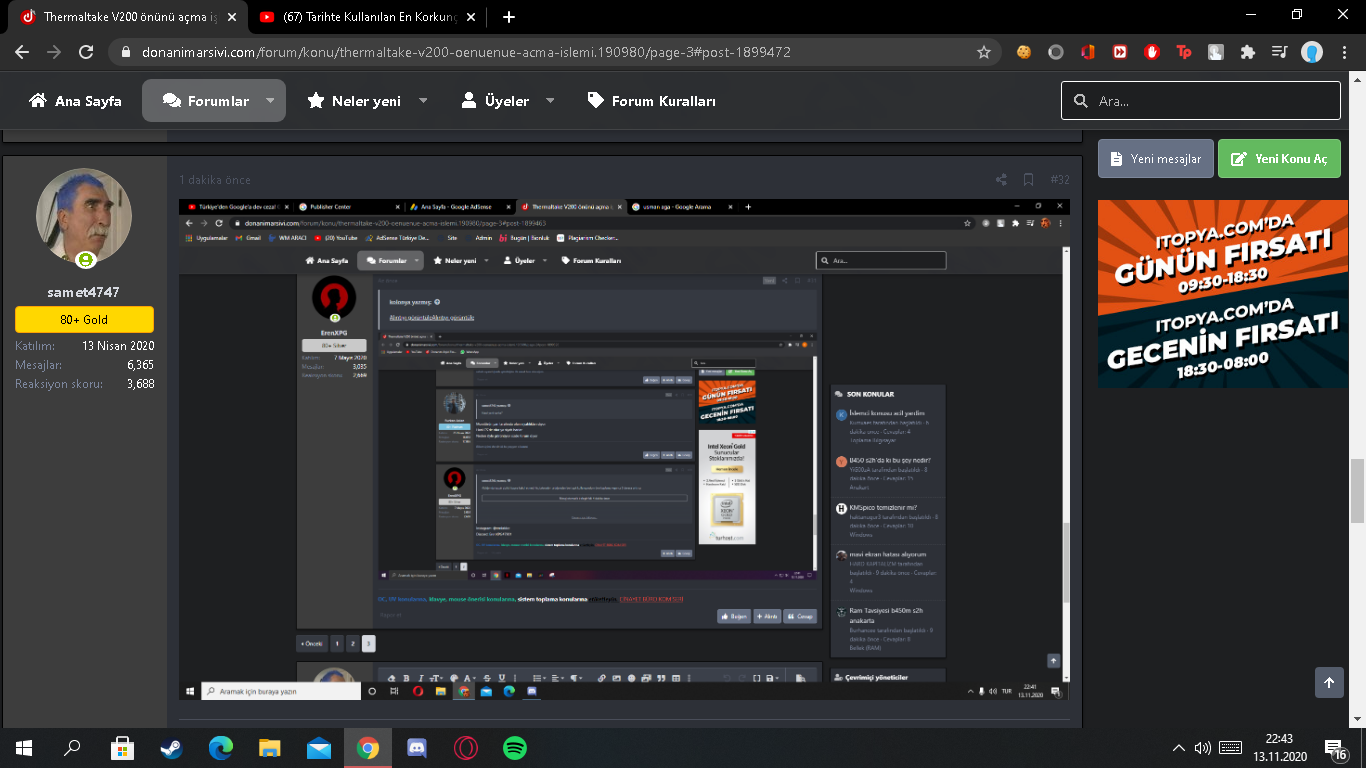Open the Mail app from taskbar
Screen dimensions: 1366x768
[318, 748]
